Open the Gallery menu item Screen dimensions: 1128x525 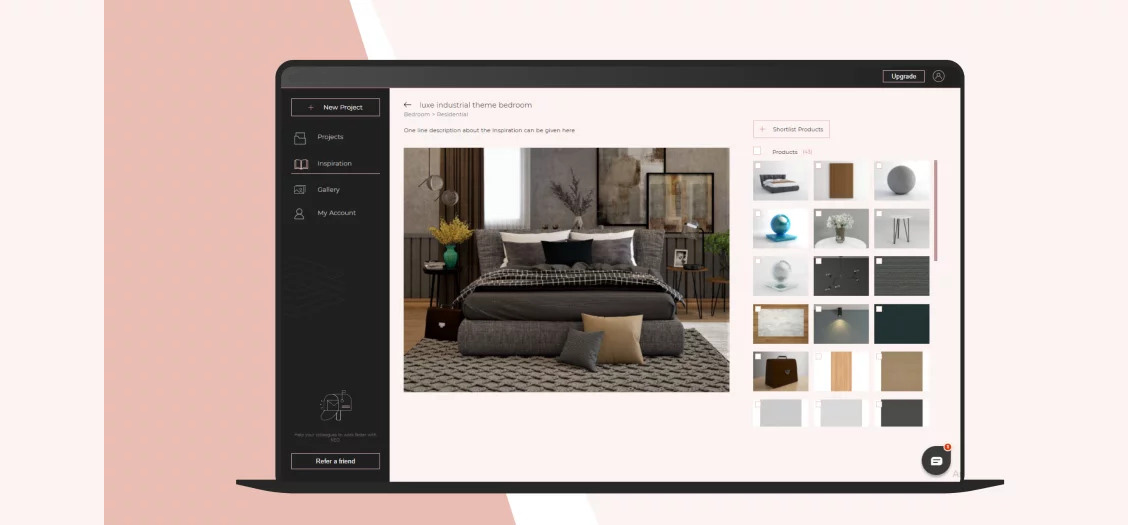coord(329,190)
